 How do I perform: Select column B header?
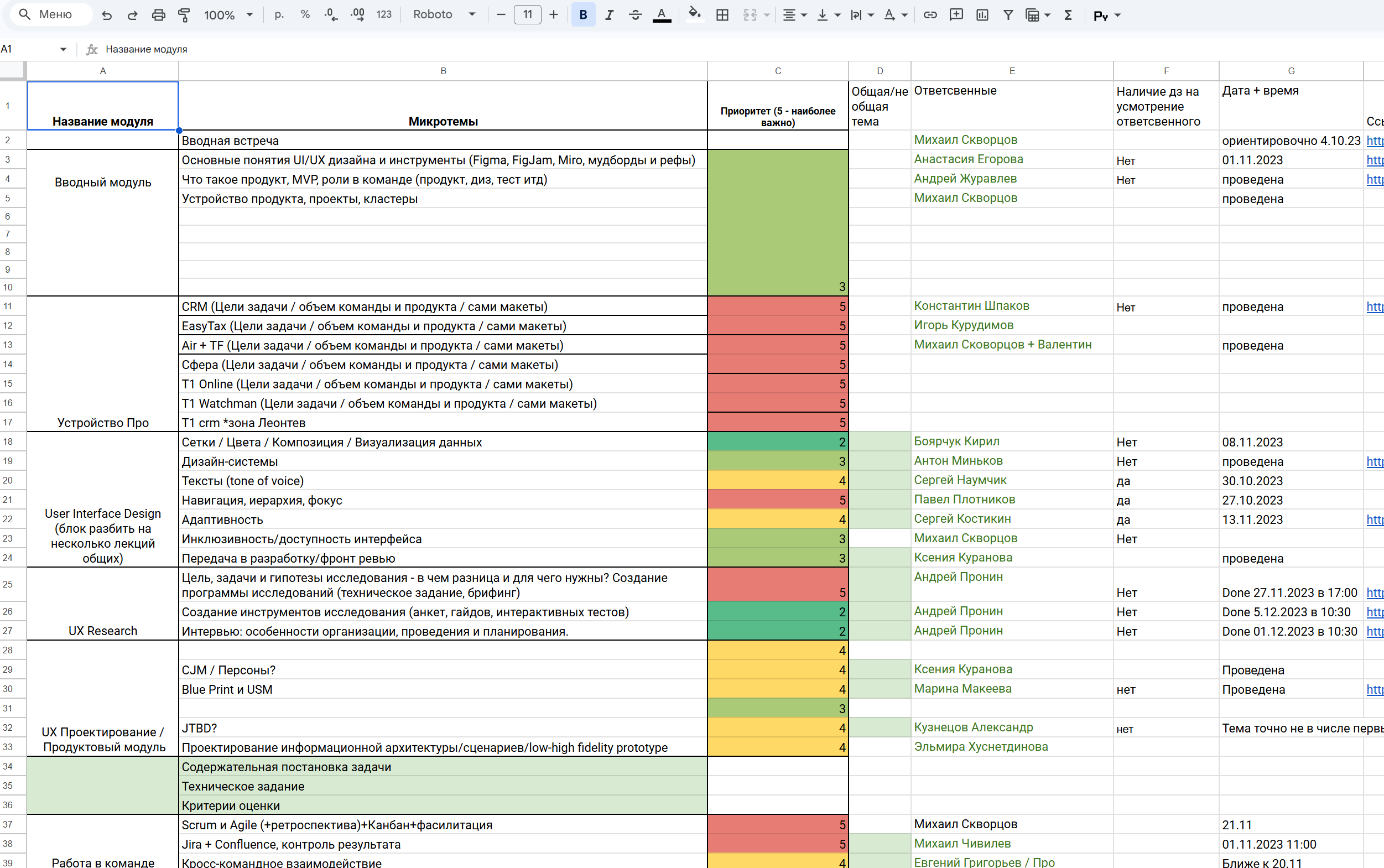(x=443, y=71)
